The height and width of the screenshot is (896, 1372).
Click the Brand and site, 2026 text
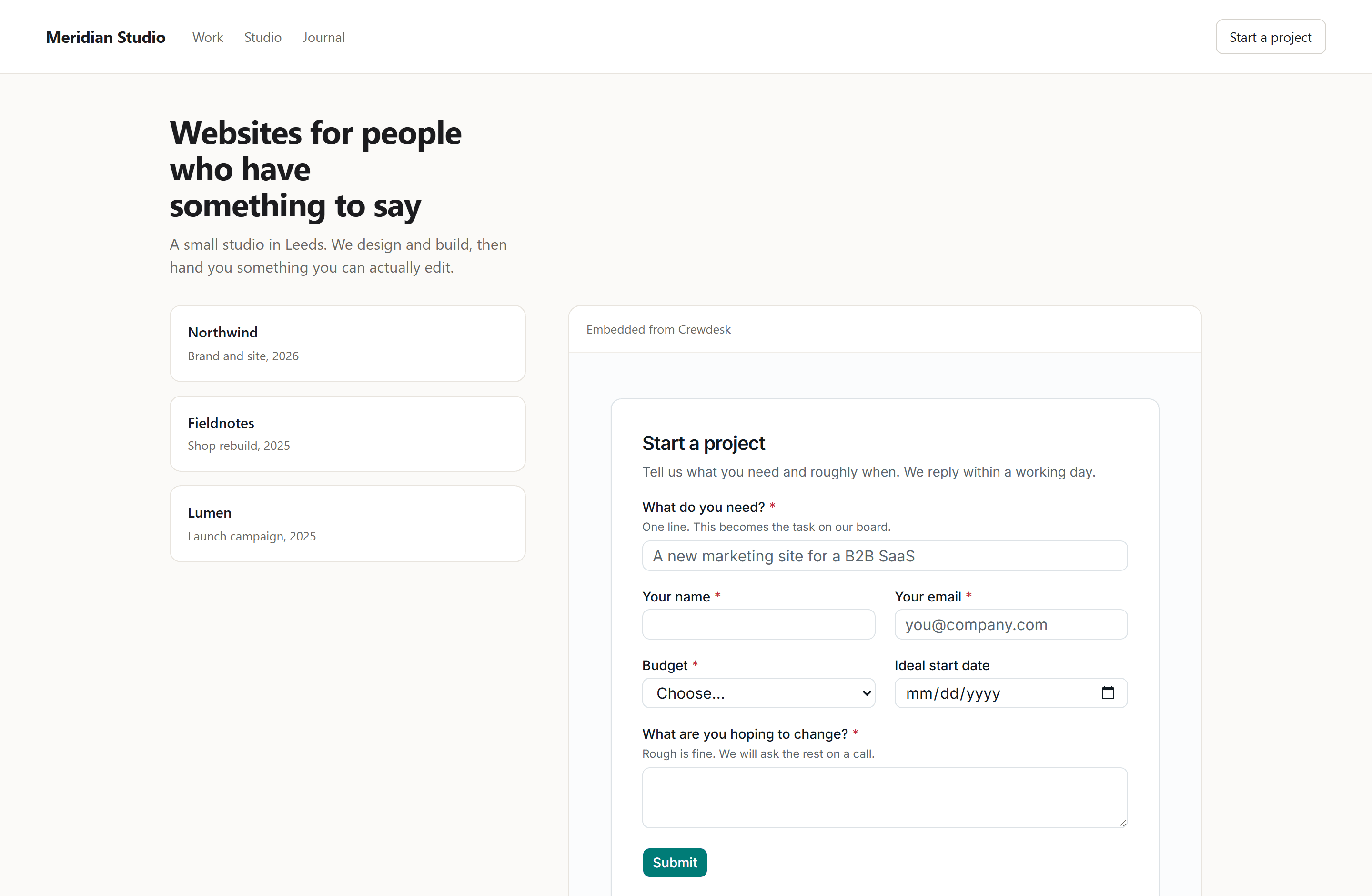click(x=243, y=356)
